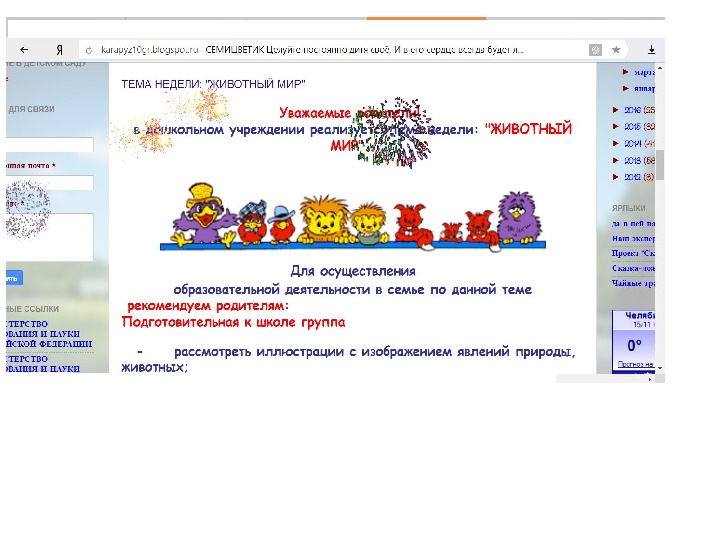Viewport: 720px width, 540px height.
Task: Bookmark the page with the star icon
Action: (616, 50)
